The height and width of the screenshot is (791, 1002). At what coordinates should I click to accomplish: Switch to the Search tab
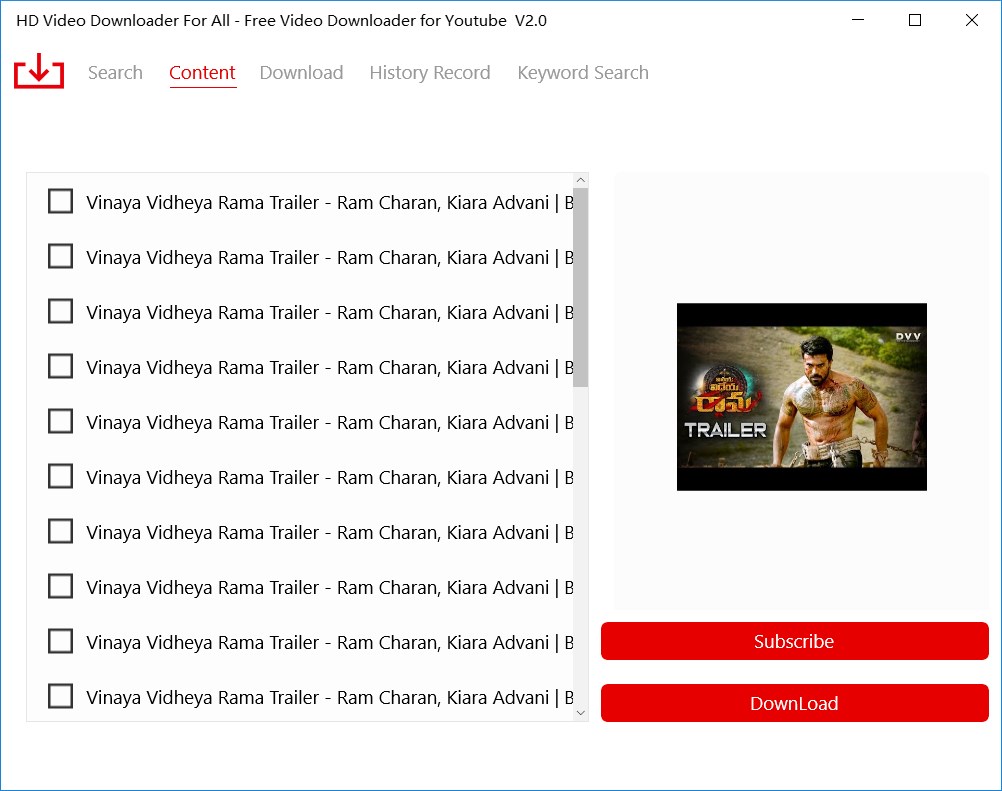[x=115, y=72]
